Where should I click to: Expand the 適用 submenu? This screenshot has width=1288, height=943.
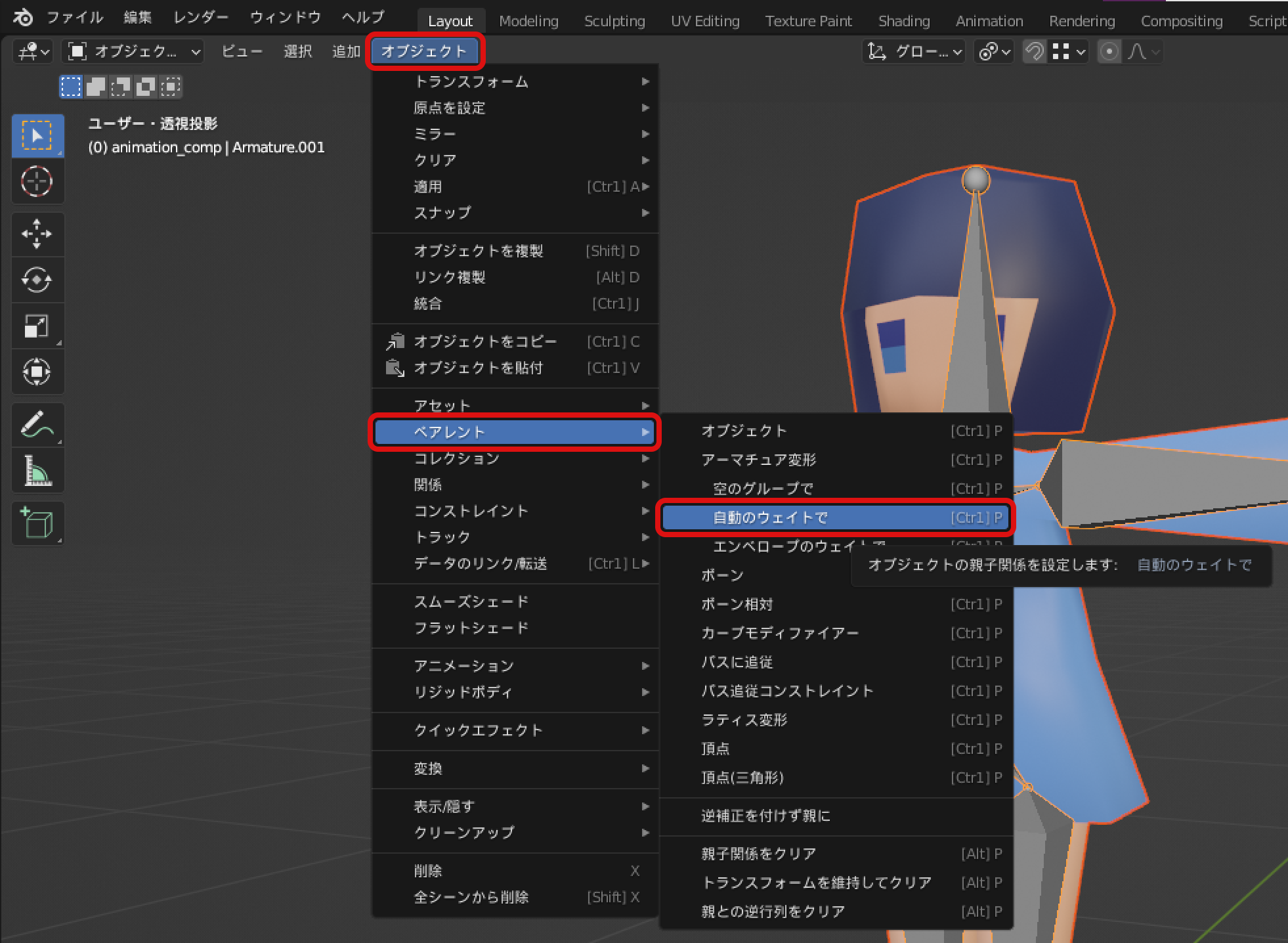(515, 186)
